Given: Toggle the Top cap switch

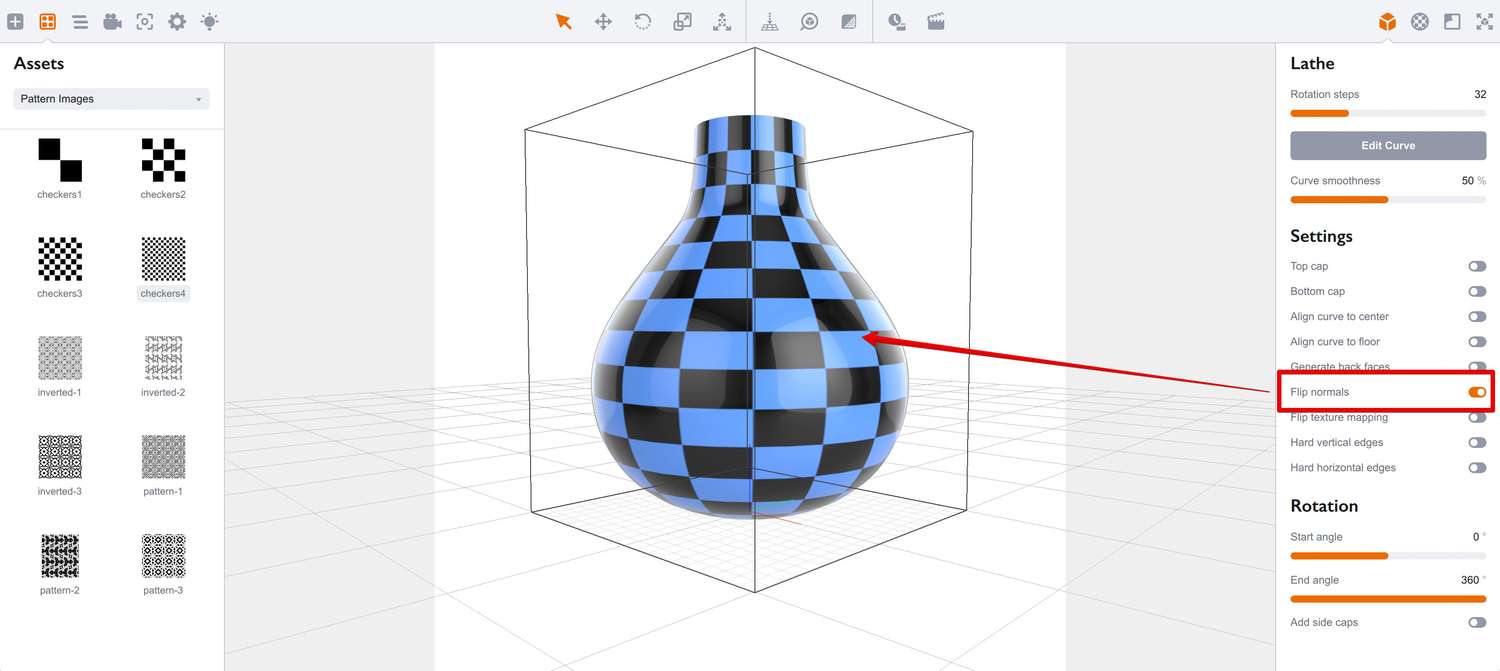Looking at the screenshot, I should [1477, 266].
